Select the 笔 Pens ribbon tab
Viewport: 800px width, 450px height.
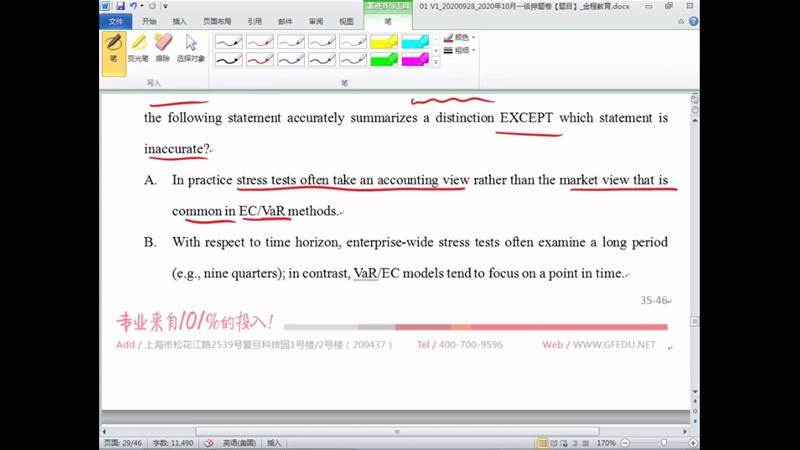point(388,21)
